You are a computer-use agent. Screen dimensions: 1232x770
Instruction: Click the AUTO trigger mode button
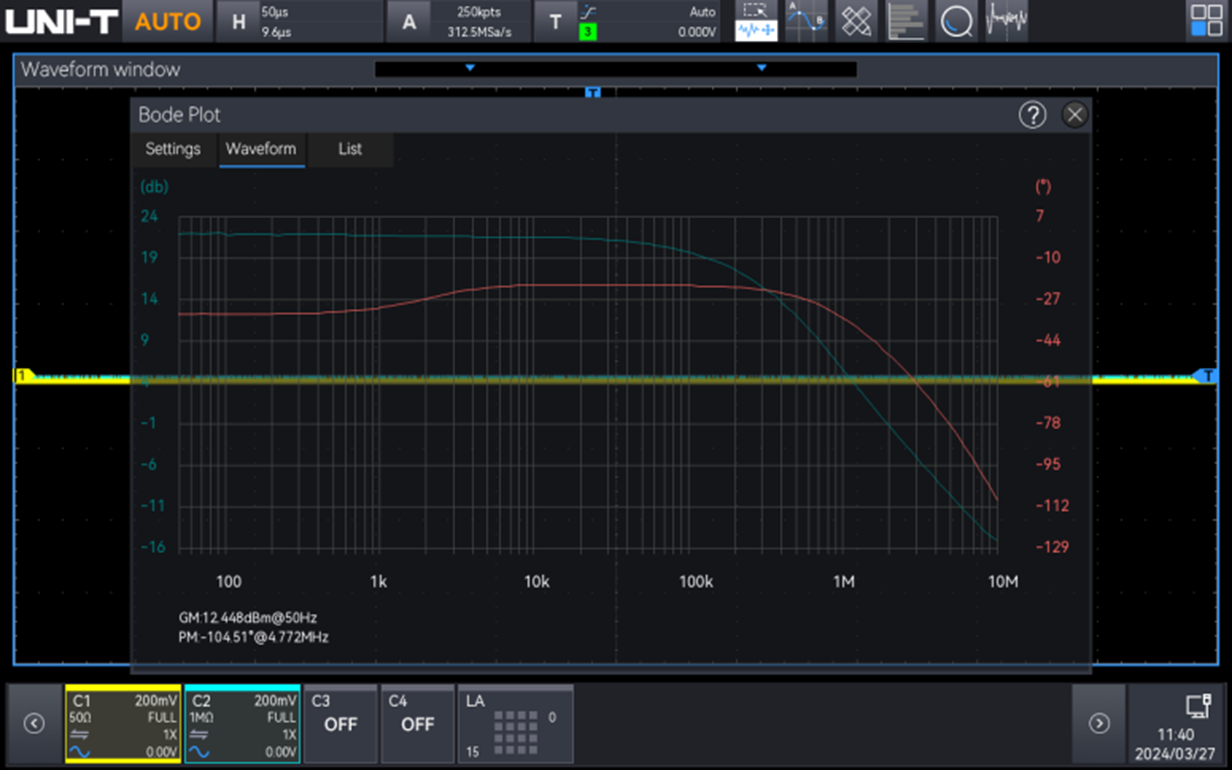point(166,21)
